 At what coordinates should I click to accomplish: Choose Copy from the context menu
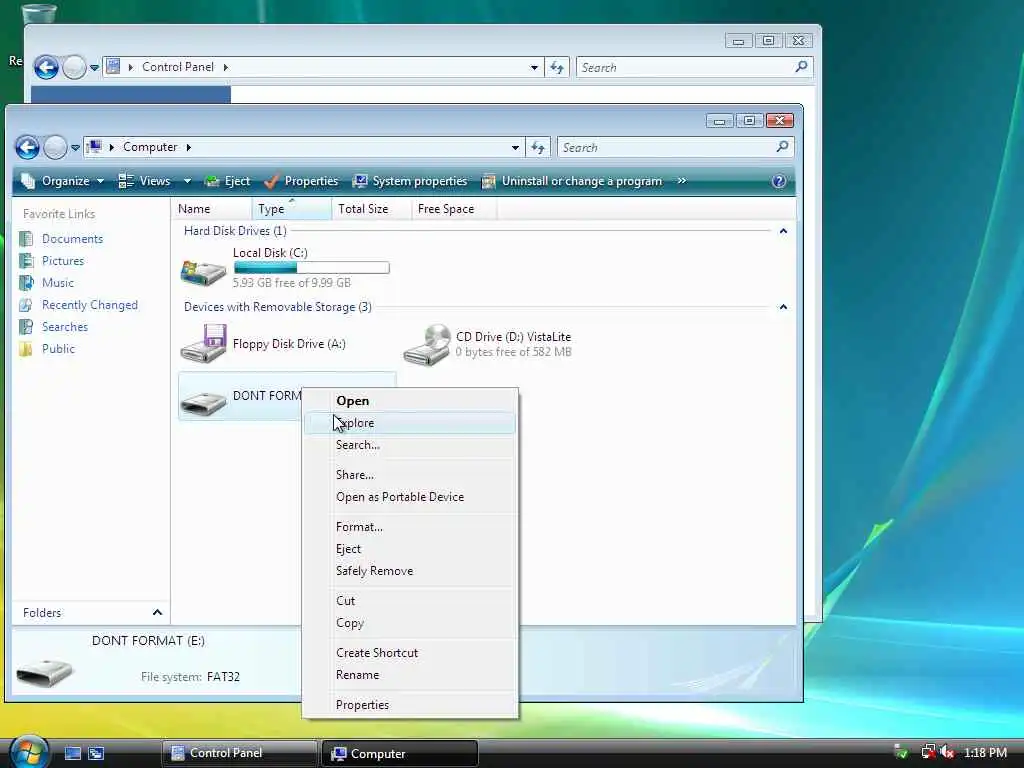[x=410, y=623]
